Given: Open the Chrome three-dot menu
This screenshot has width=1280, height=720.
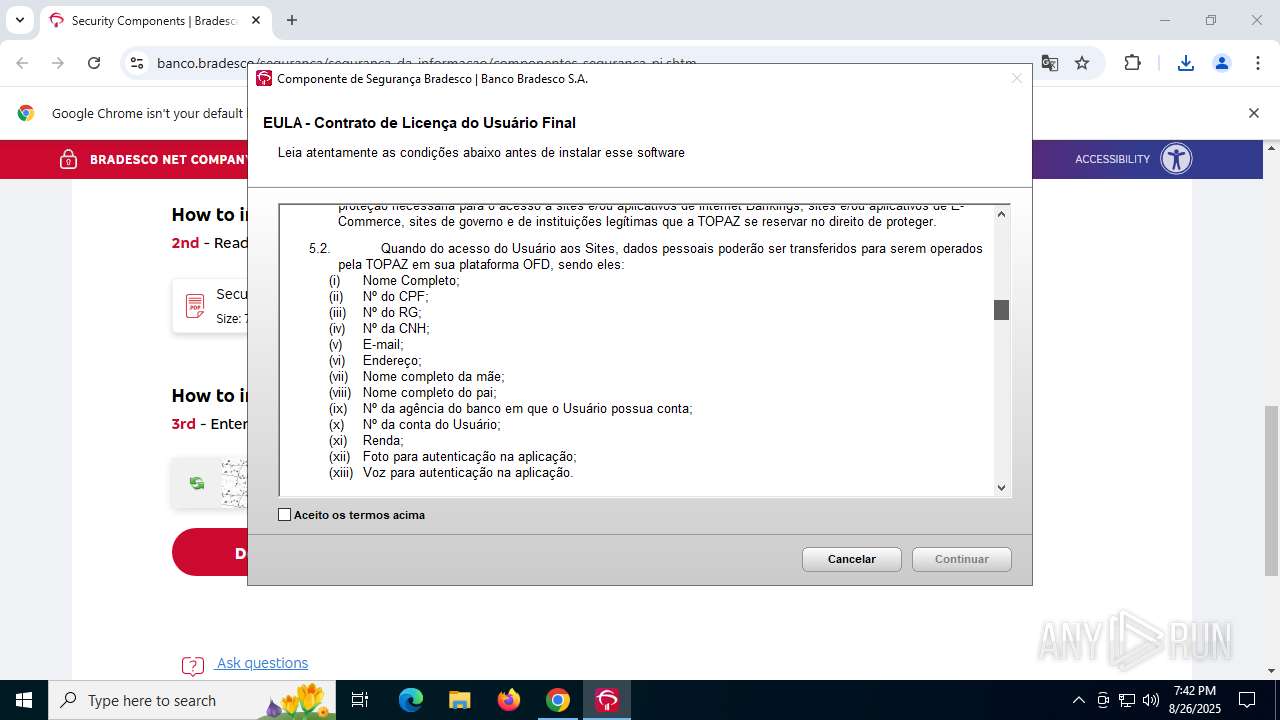Looking at the screenshot, I should pos(1257,63).
